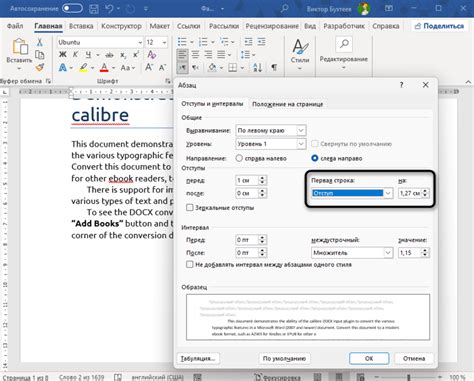Image resolution: width=474 pixels, height=381 pixels.
Task: Click the Format Painter brush icon
Action: [40, 67]
